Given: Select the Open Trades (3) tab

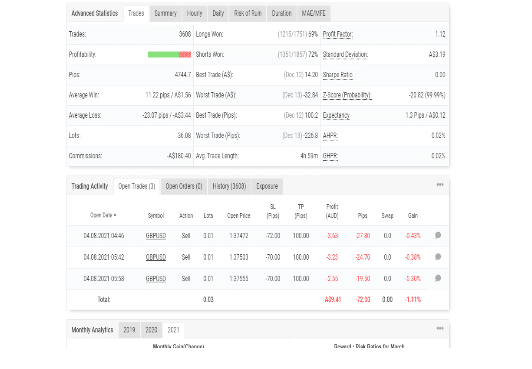Looking at the screenshot, I should [137, 186].
